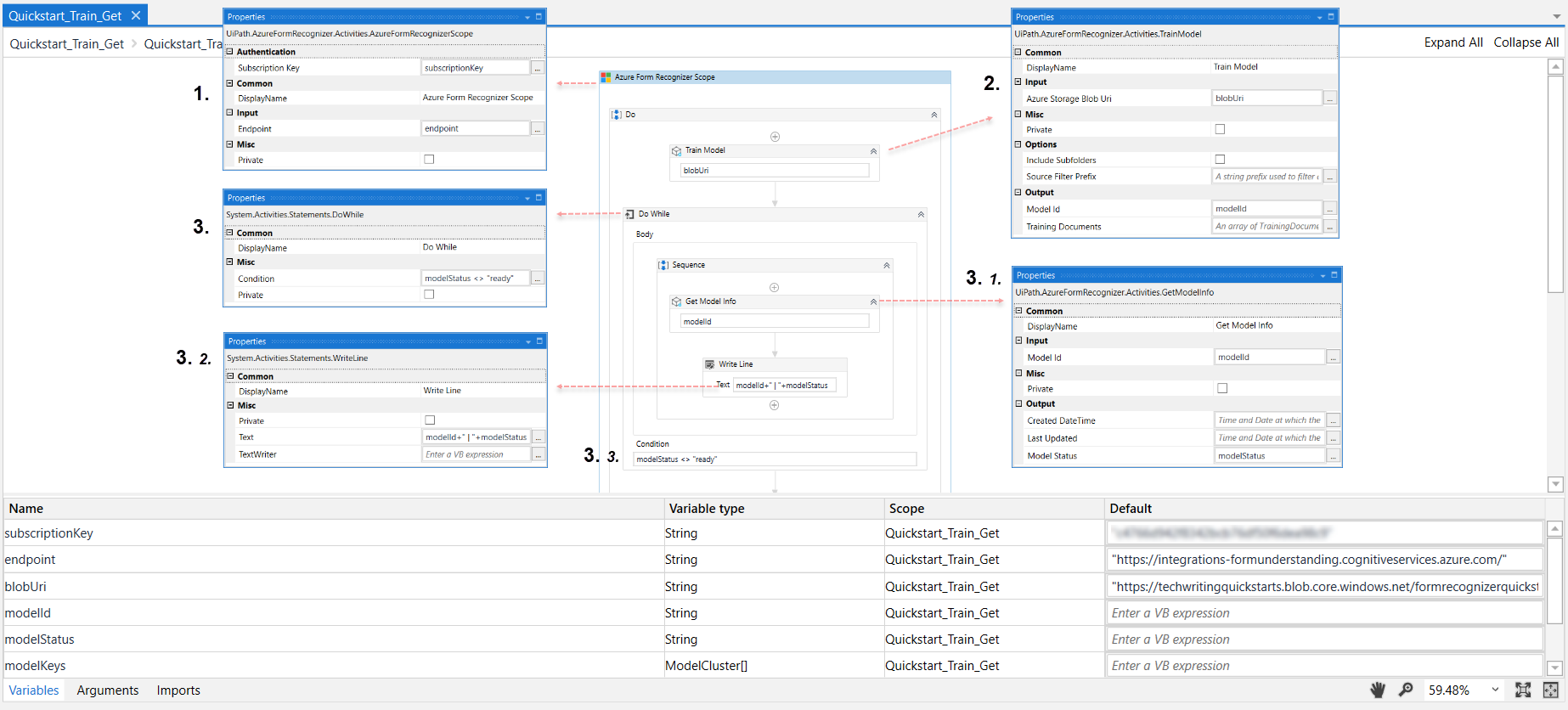Screen dimensions: 1568x710
Task: Pin the DoWhile Properties panel
Action: tap(539, 198)
